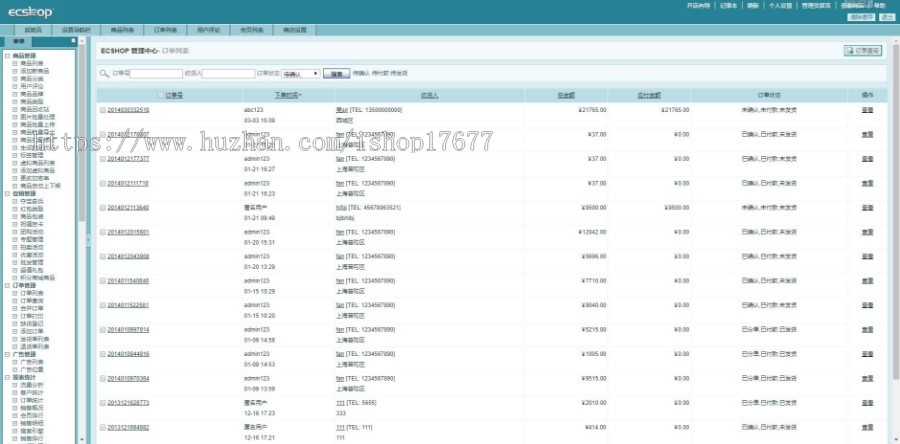Image resolution: width=900 pixels, height=444 pixels.
Task: Tick checkbox for order 2014012177377
Action: click(x=103, y=159)
